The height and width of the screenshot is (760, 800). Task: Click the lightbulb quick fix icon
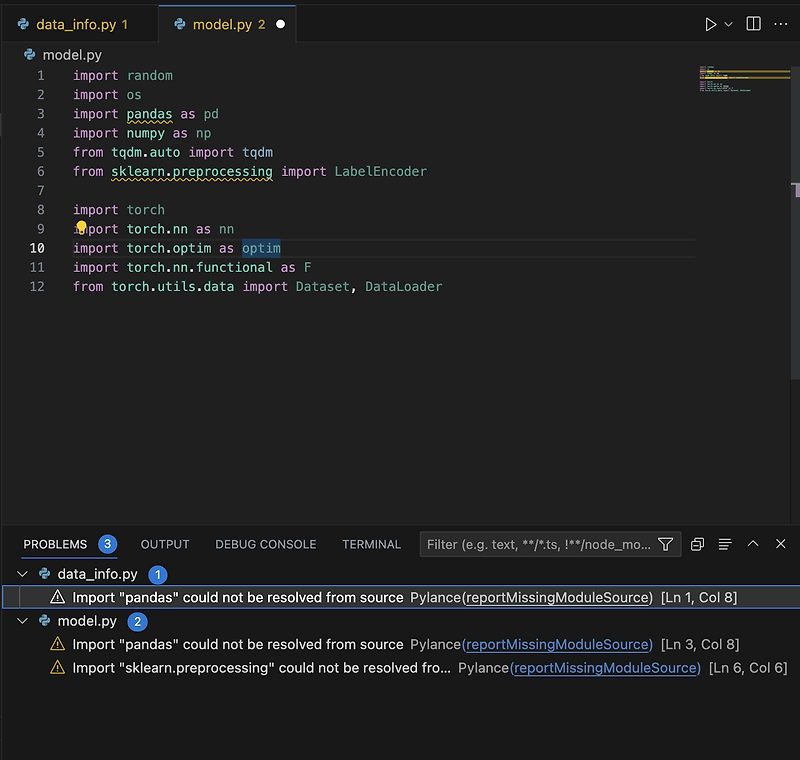[x=81, y=226]
